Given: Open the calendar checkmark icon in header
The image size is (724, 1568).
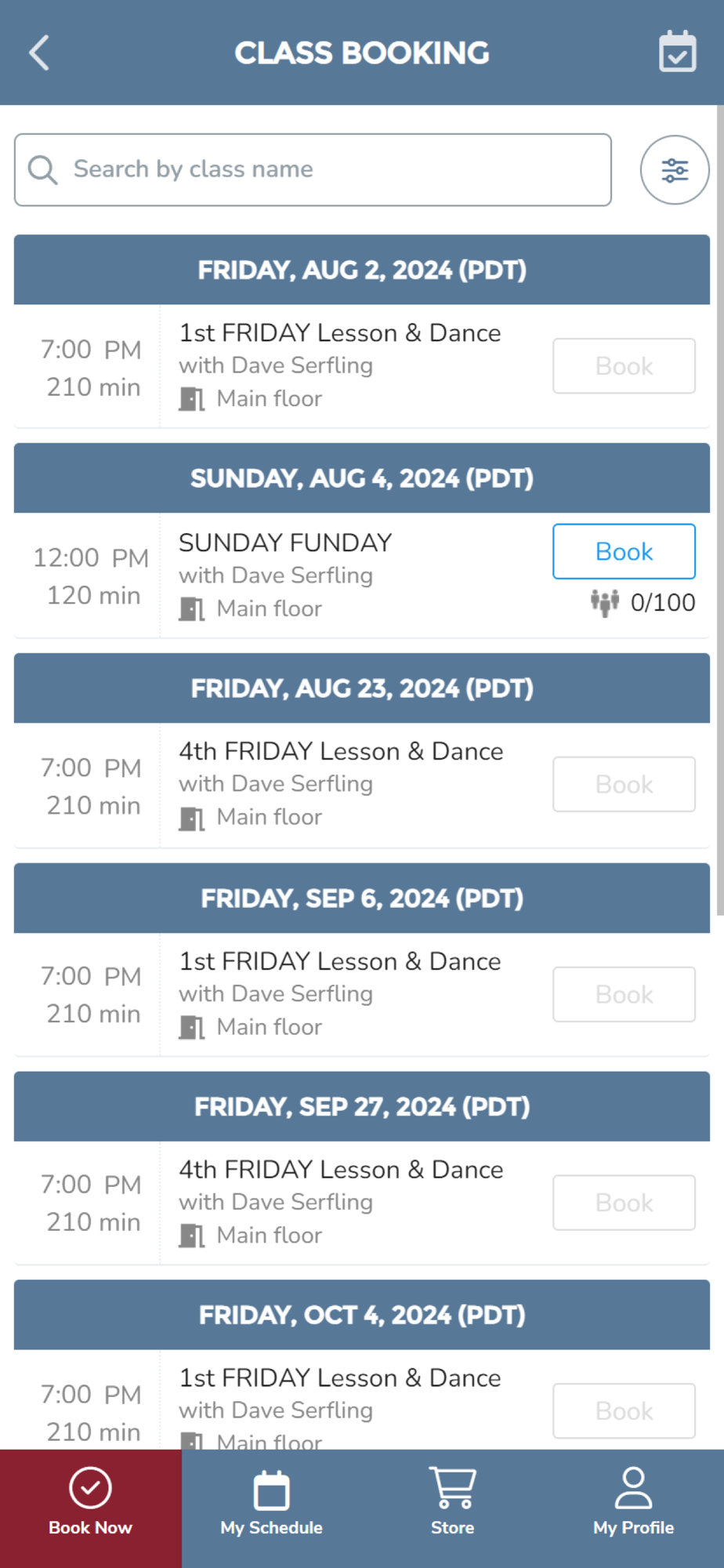Looking at the screenshot, I should (x=677, y=52).
